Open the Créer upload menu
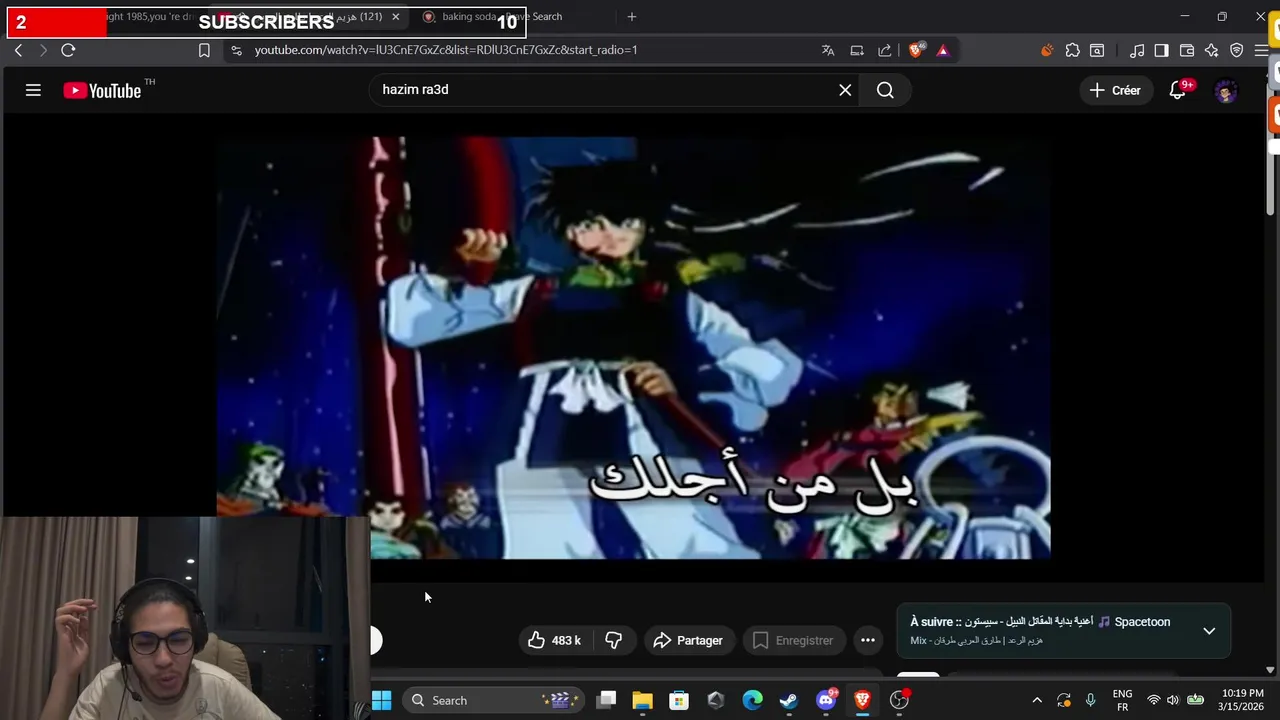The width and height of the screenshot is (1280, 720). click(x=1115, y=90)
